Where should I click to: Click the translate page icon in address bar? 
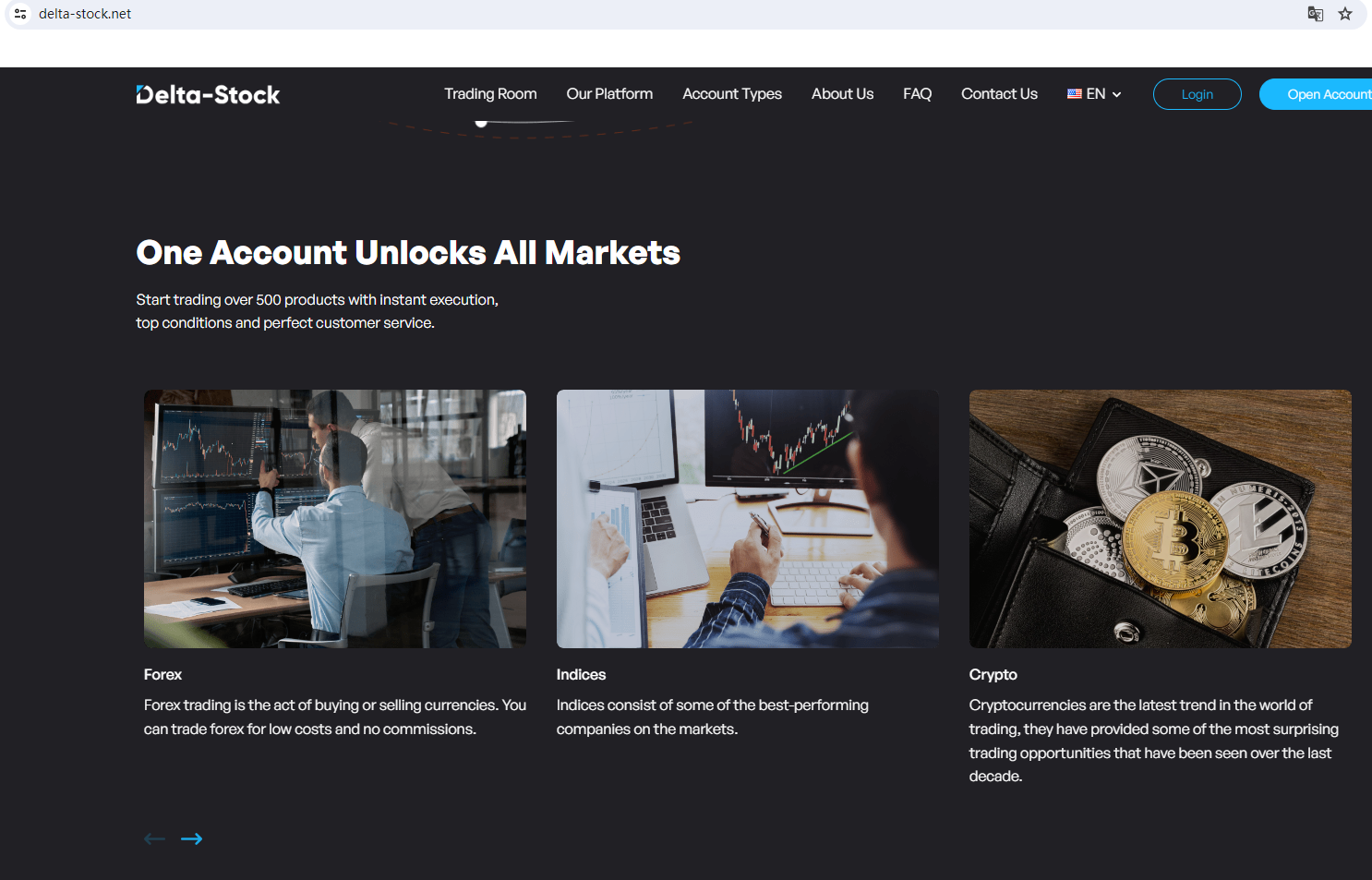[1316, 14]
